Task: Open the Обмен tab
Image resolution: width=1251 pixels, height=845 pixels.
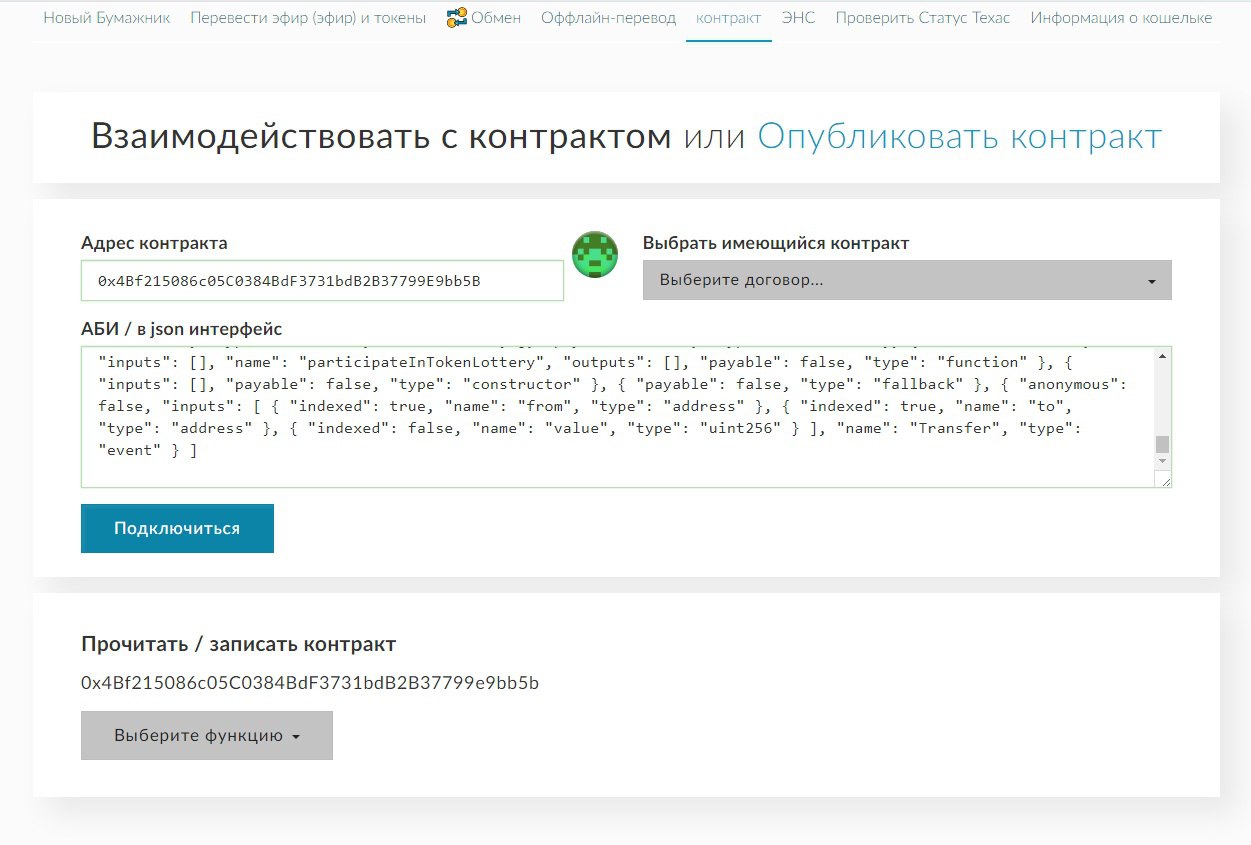Action: pyautogui.click(x=496, y=18)
